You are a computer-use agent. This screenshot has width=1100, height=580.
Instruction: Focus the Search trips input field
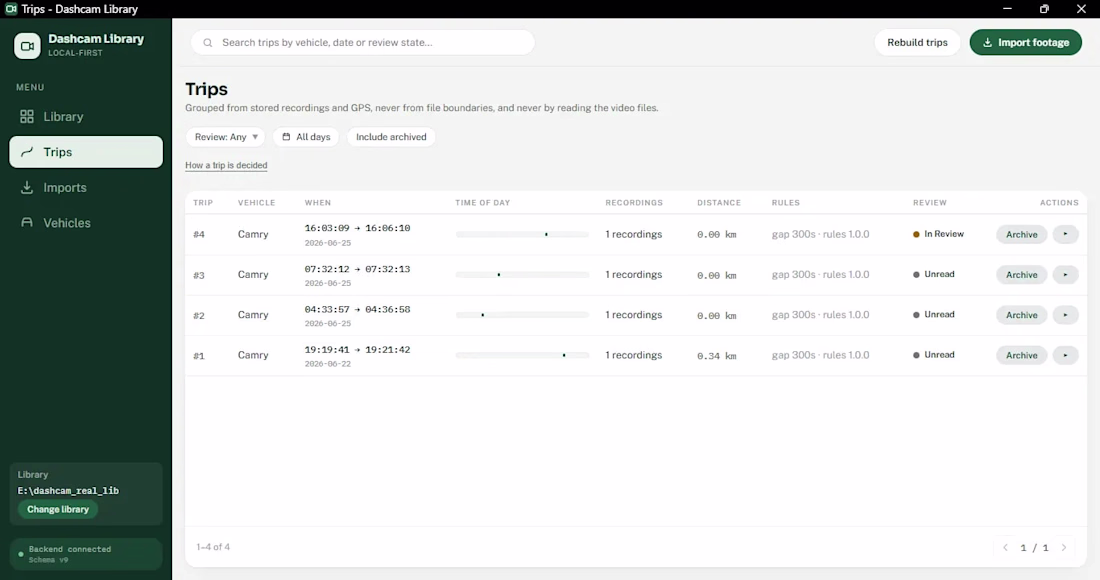coord(363,43)
